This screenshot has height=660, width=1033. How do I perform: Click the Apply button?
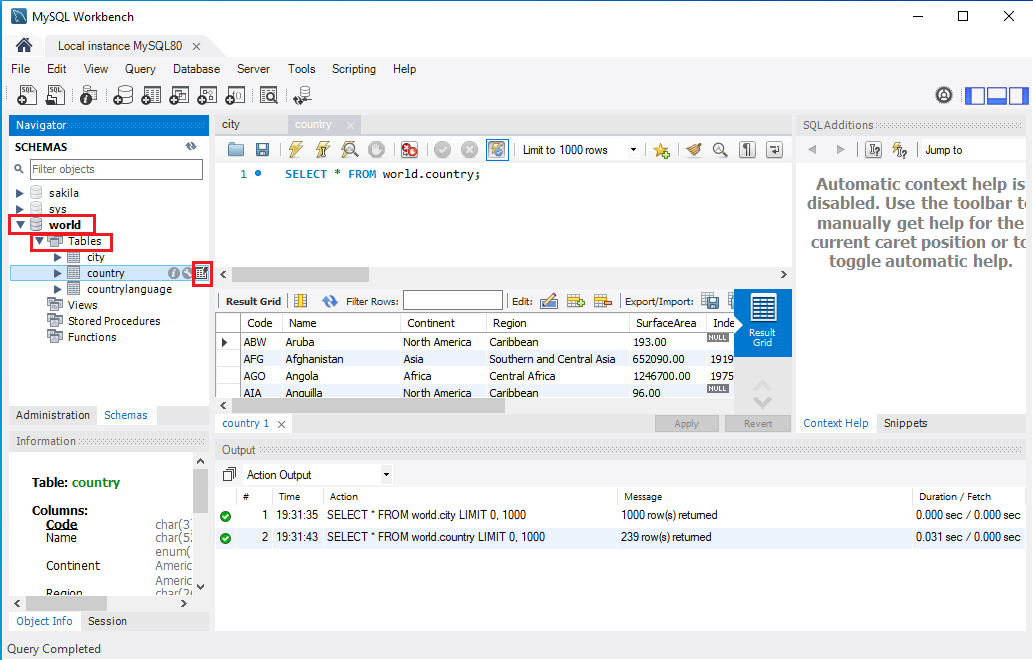[686, 424]
